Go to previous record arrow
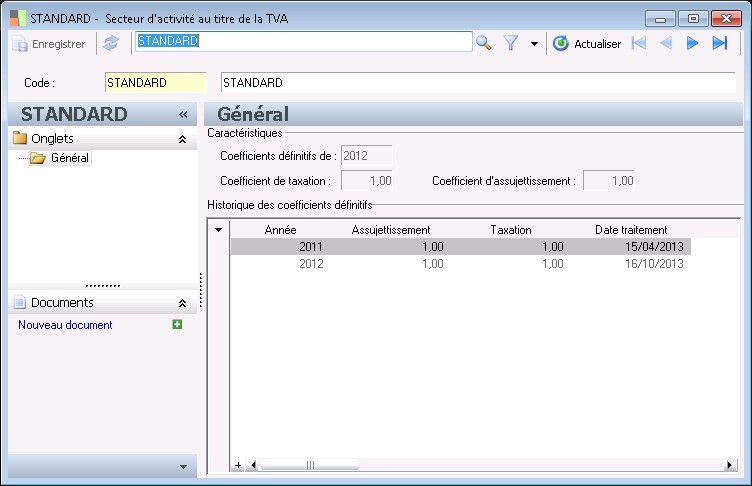The image size is (752, 486). [x=666, y=43]
